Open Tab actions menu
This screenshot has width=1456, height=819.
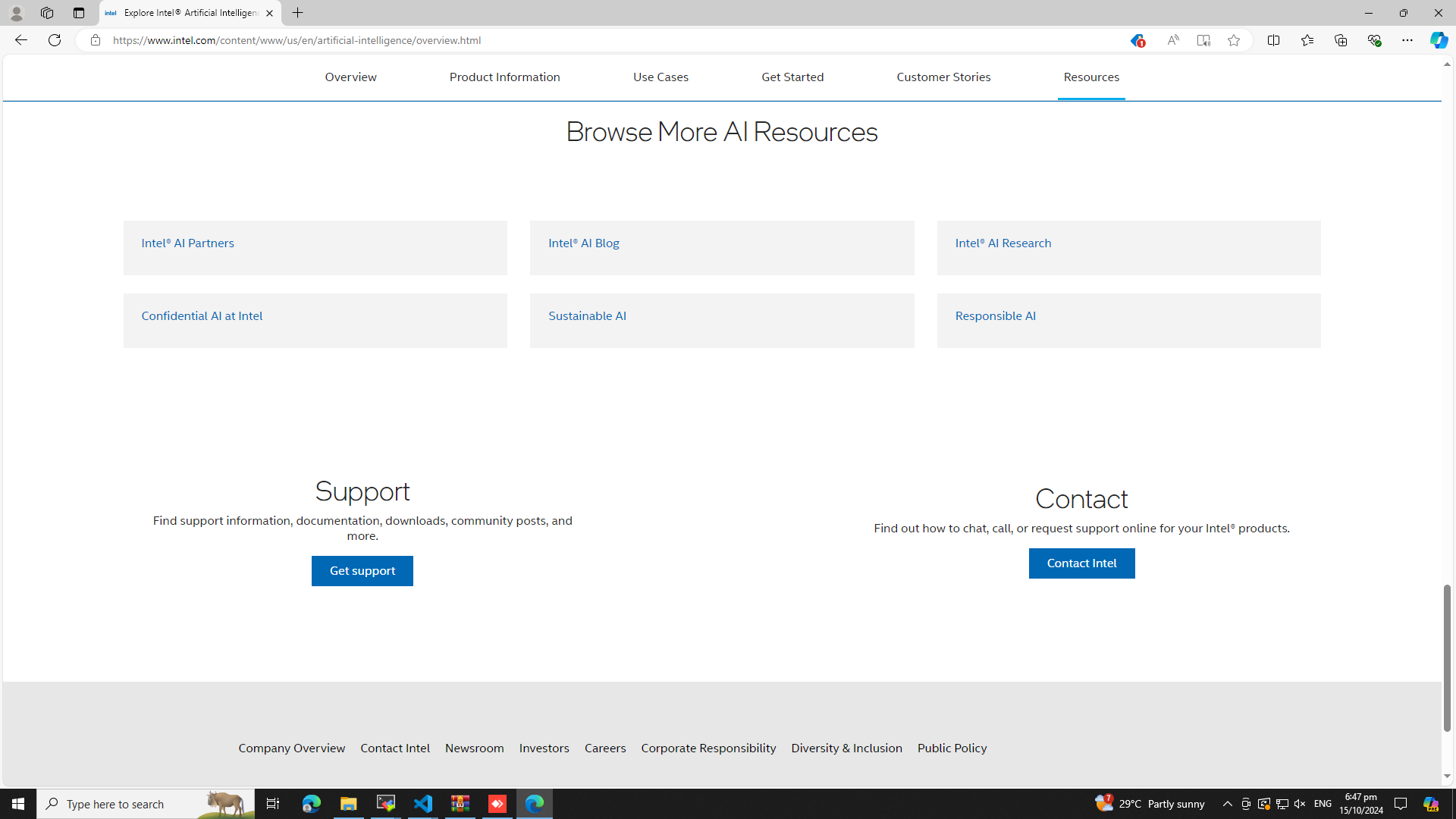pyautogui.click(x=79, y=13)
